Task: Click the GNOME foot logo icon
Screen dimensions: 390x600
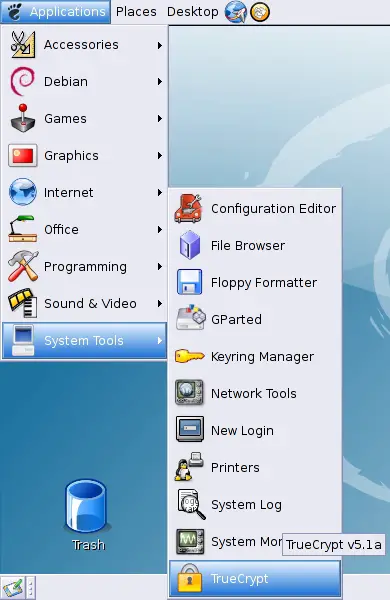Action: click(15, 11)
